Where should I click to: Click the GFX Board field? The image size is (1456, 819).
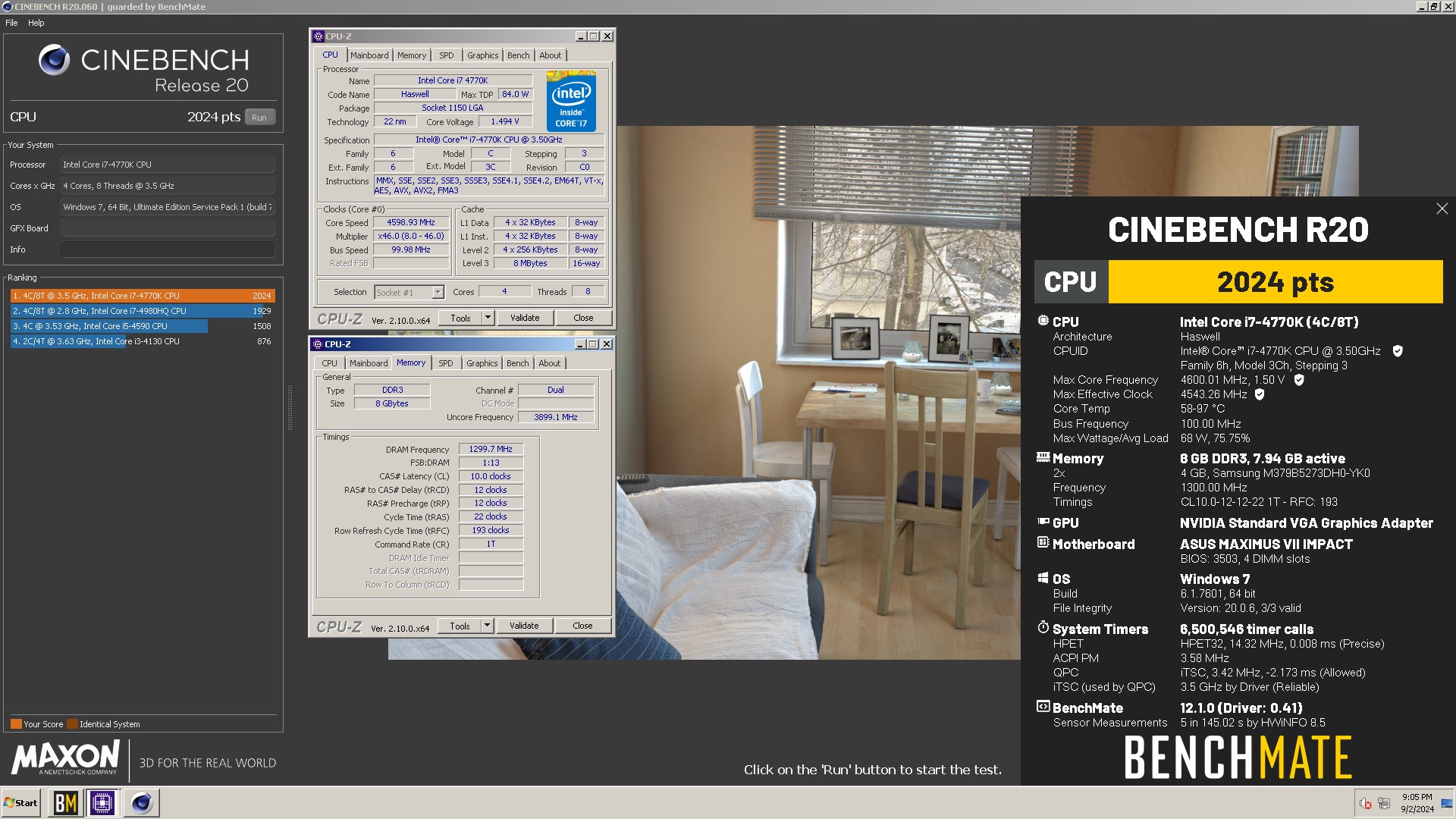[x=168, y=228]
